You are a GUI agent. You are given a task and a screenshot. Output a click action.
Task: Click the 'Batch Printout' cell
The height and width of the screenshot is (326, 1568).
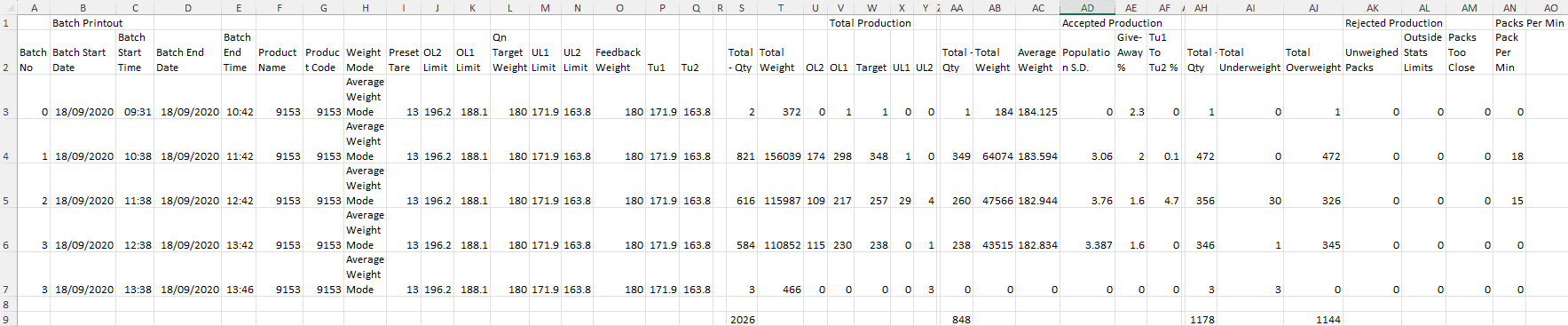click(x=87, y=23)
